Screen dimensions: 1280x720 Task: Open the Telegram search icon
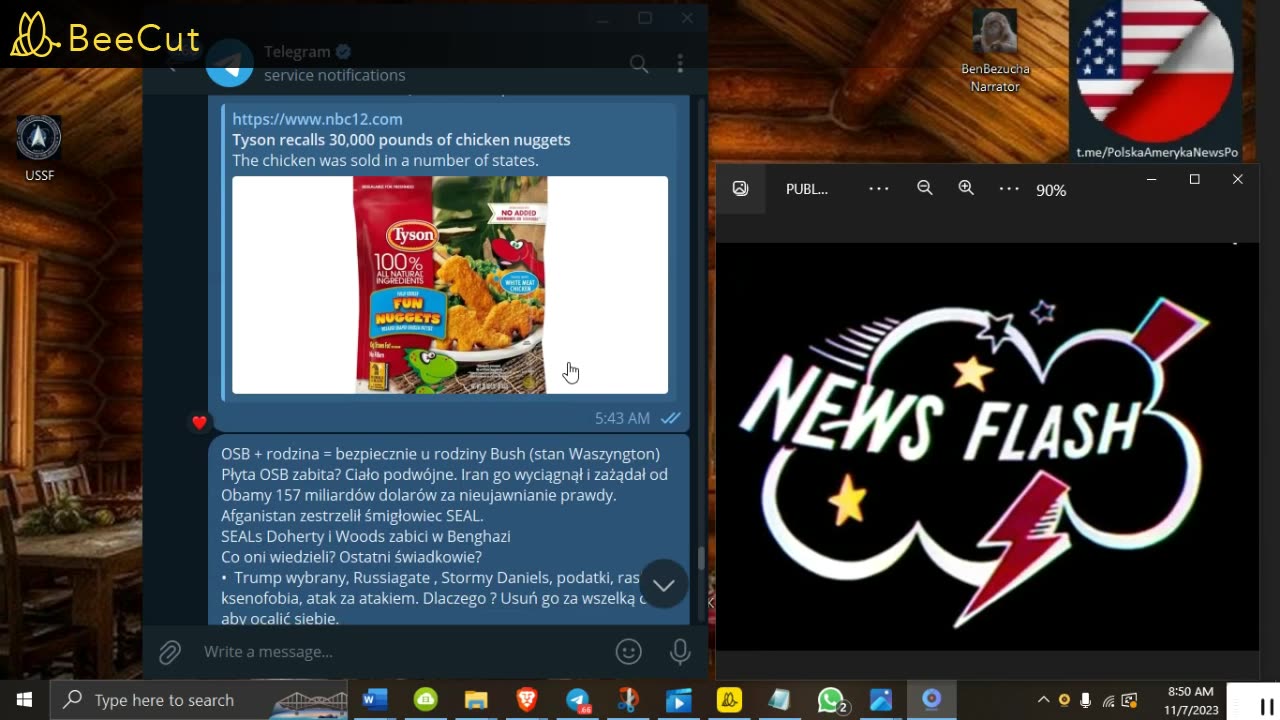(x=639, y=65)
